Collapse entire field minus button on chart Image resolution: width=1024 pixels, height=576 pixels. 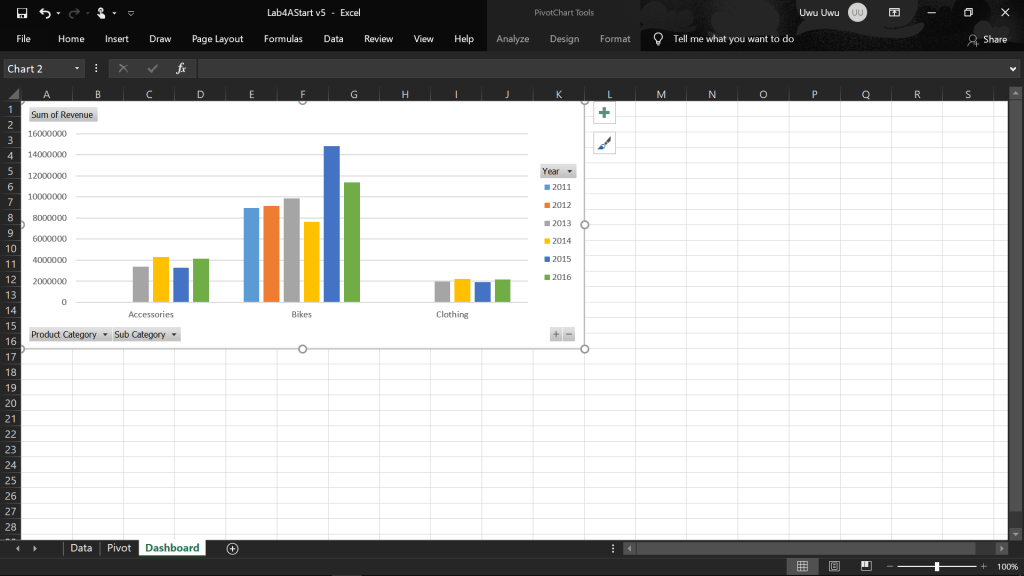click(569, 334)
